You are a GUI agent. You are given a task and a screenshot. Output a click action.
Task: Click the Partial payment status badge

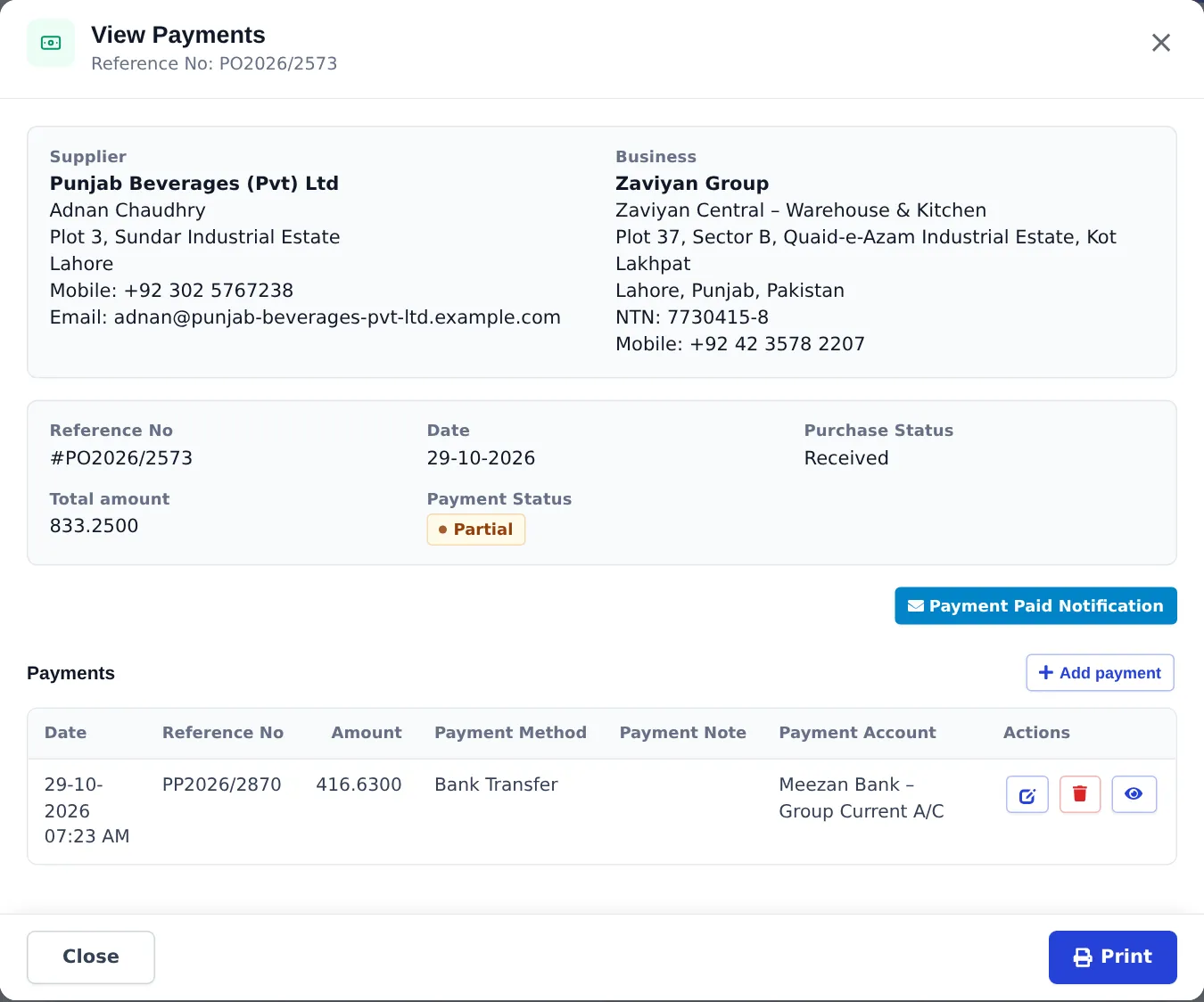[476, 530]
